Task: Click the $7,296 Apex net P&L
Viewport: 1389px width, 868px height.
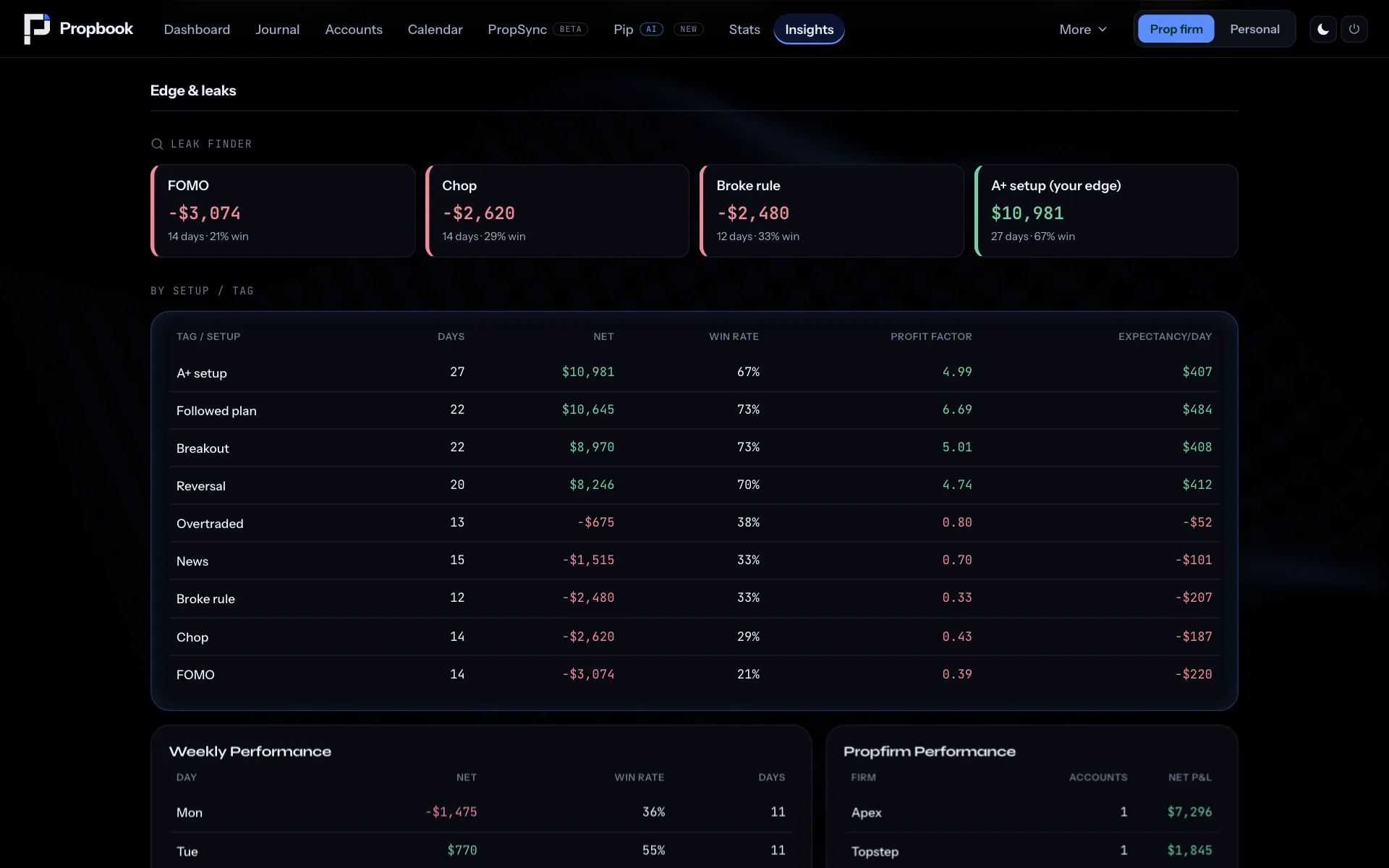Action: tap(1189, 812)
